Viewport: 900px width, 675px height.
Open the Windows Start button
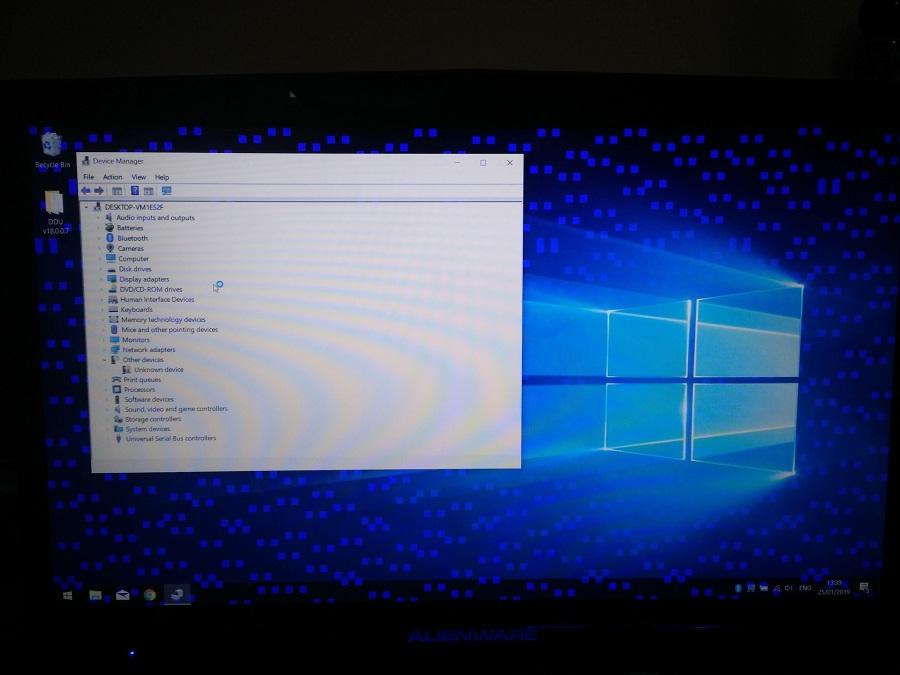[x=67, y=595]
